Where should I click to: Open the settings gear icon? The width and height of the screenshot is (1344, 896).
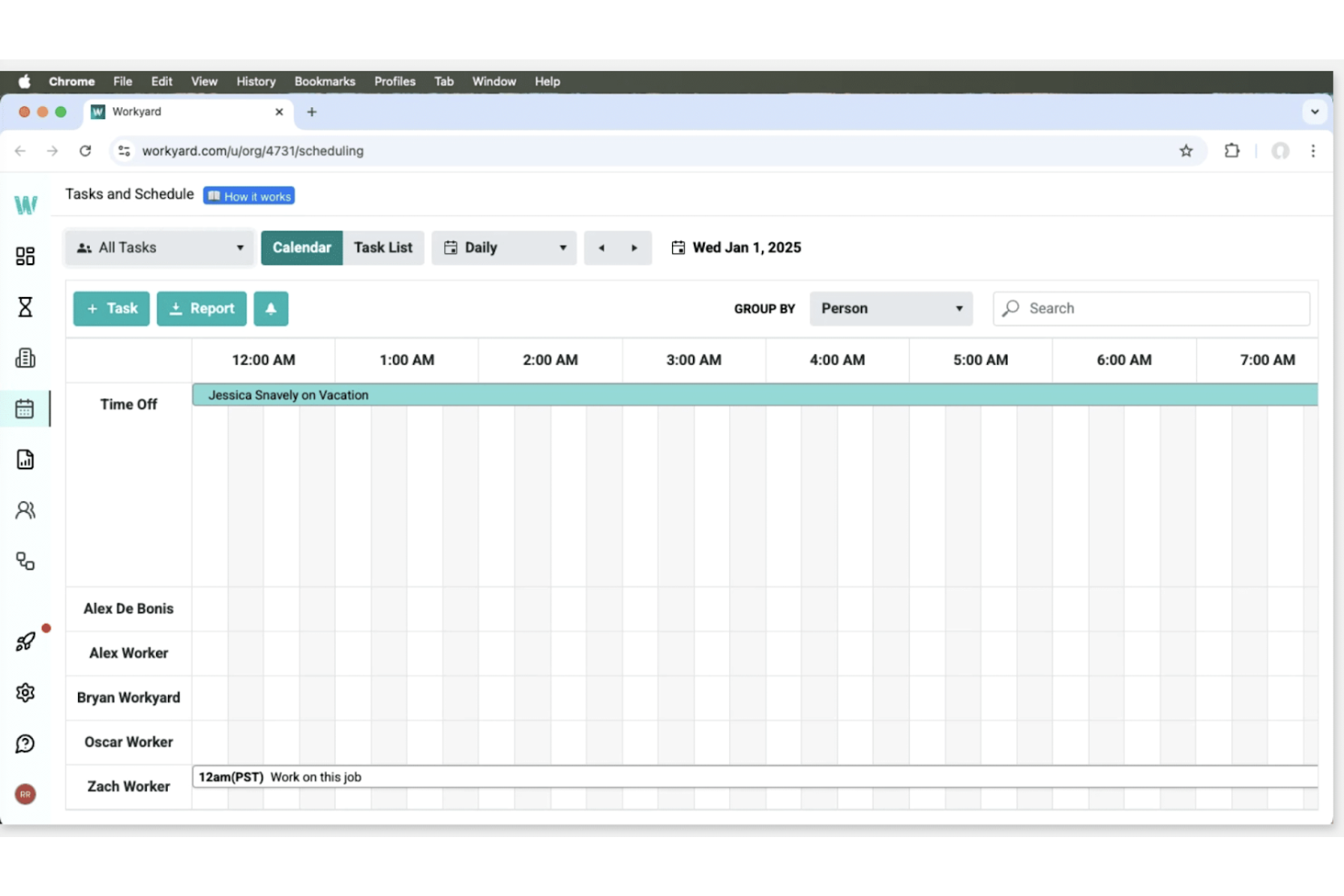(x=25, y=693)
